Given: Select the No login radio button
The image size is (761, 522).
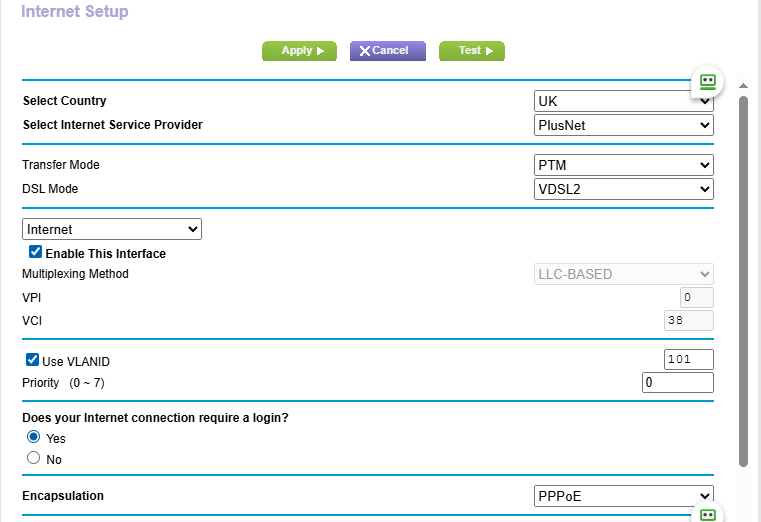Looking at the screenshot, I should [x=34, y=458].
